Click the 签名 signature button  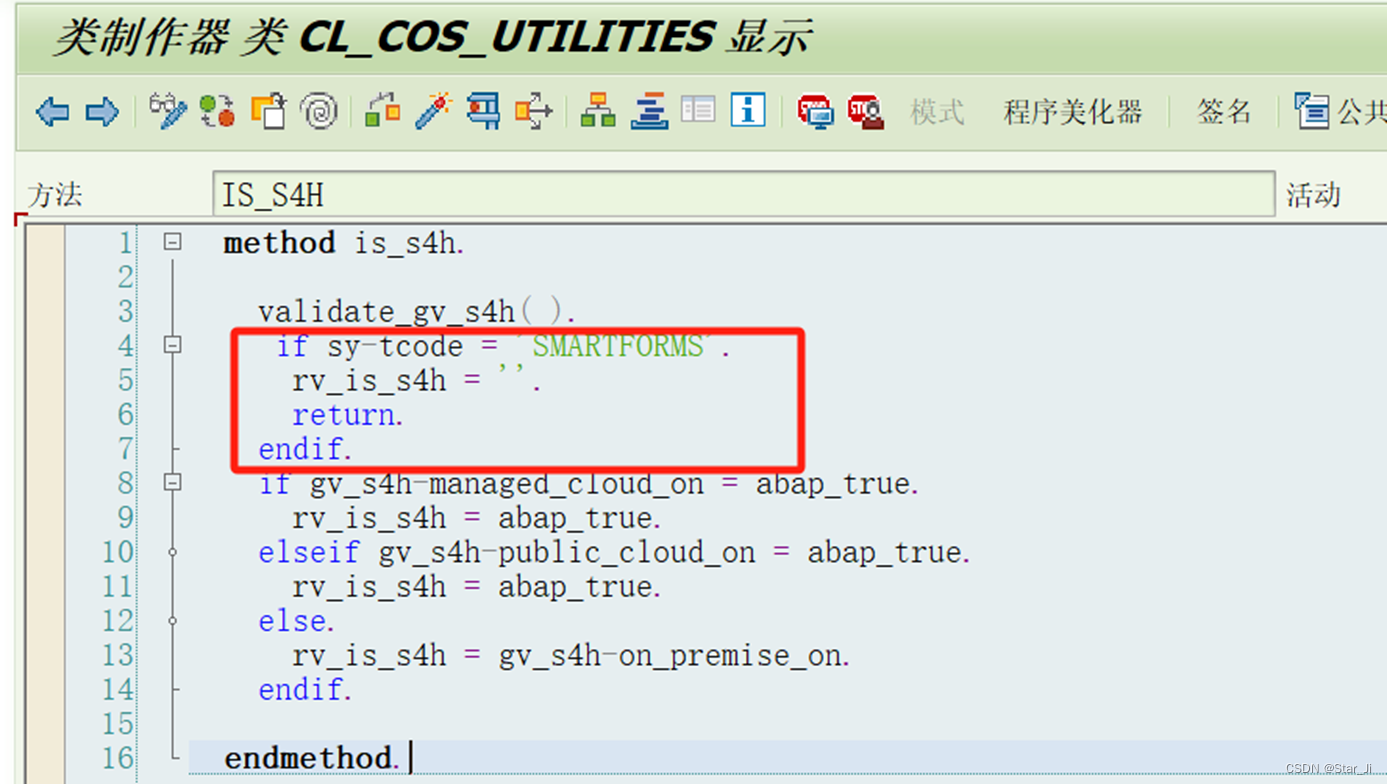pyautogui.click(x=1222, y=112)
